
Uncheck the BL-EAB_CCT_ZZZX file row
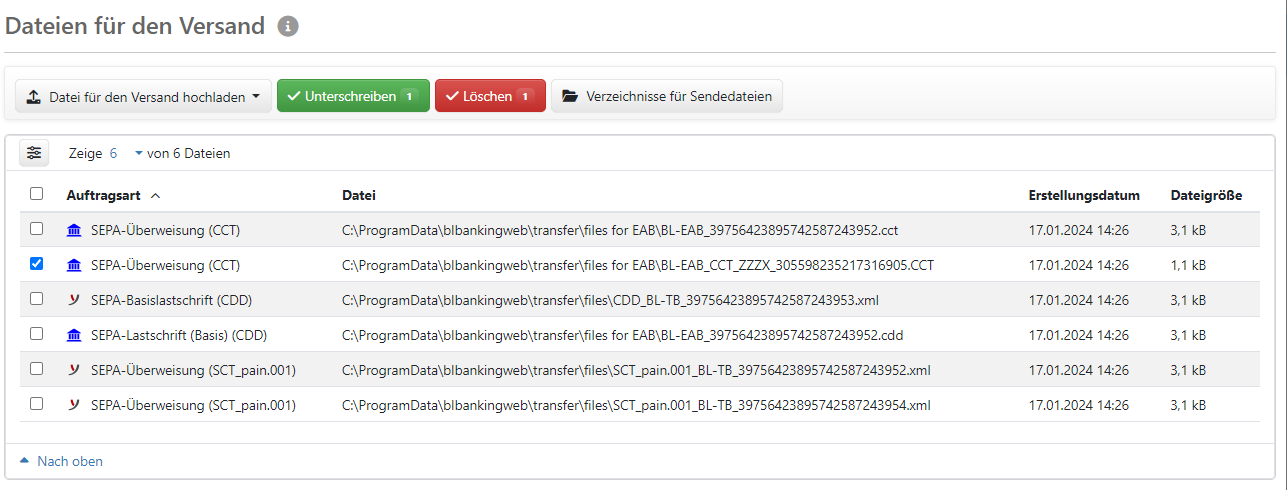(37, 264)
